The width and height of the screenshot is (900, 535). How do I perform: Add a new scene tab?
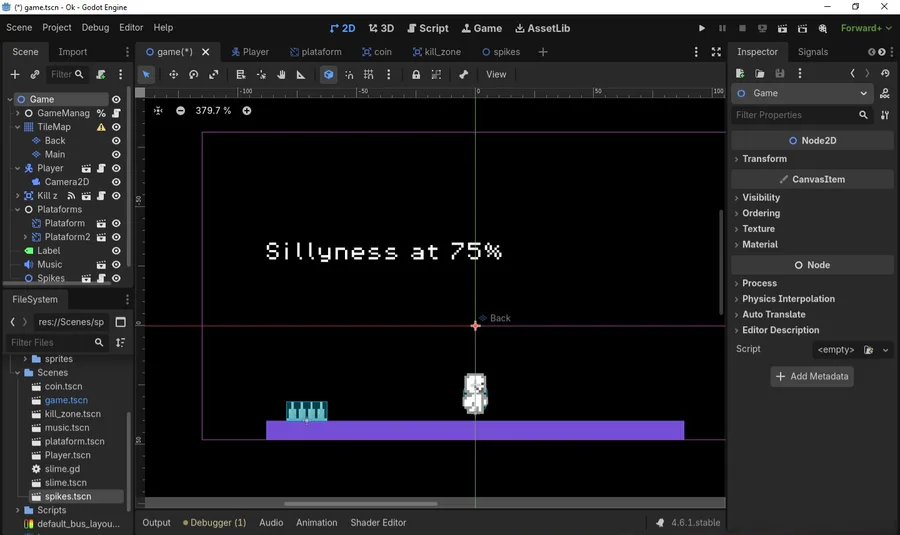(542, 52)
